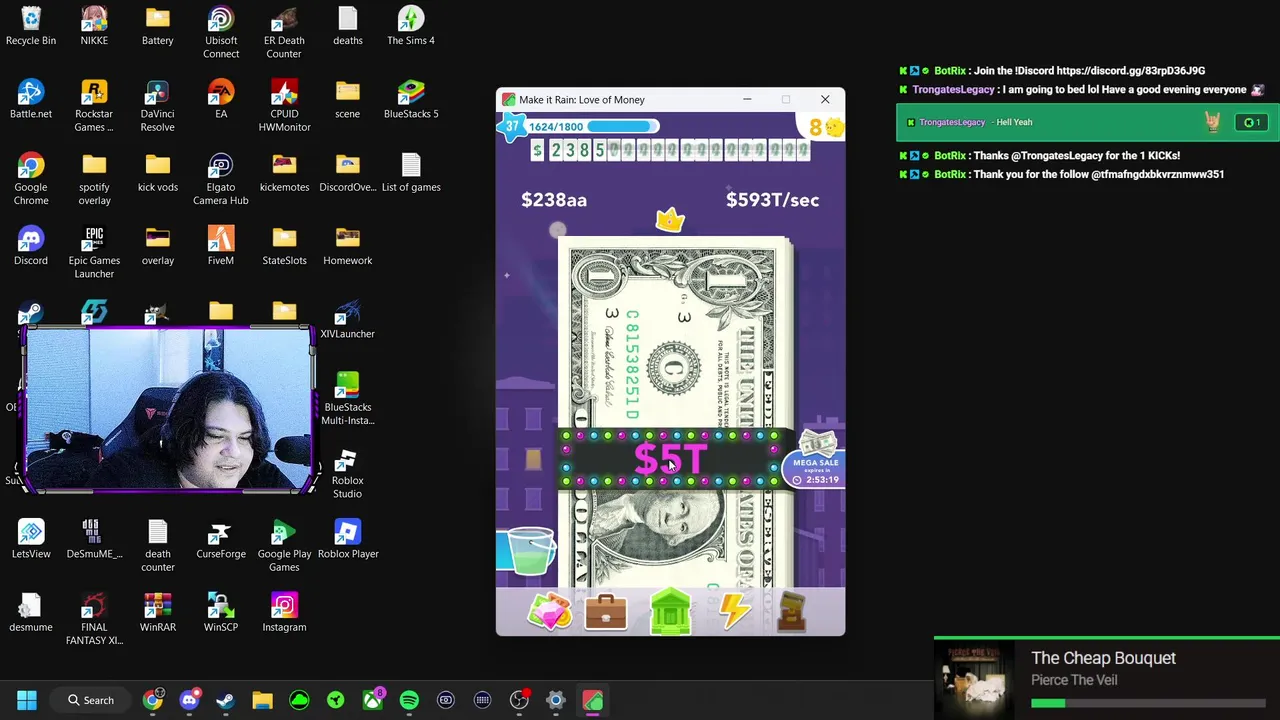This screenshot has height=720, width=1280.
Task: Open the brown briefcase business menu
Action: pyautogui.click(x=606, y=612)
